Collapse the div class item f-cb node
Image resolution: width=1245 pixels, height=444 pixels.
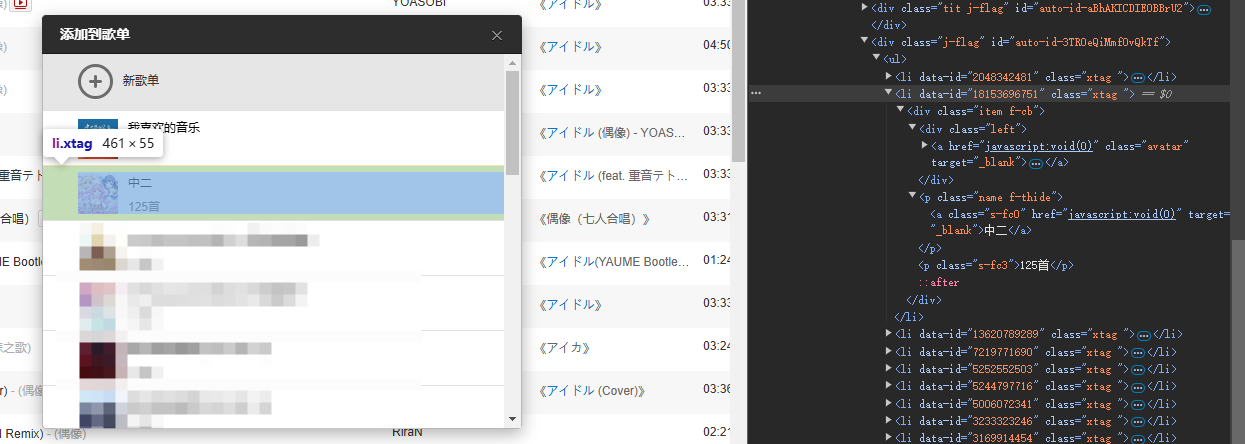point(901,110)
